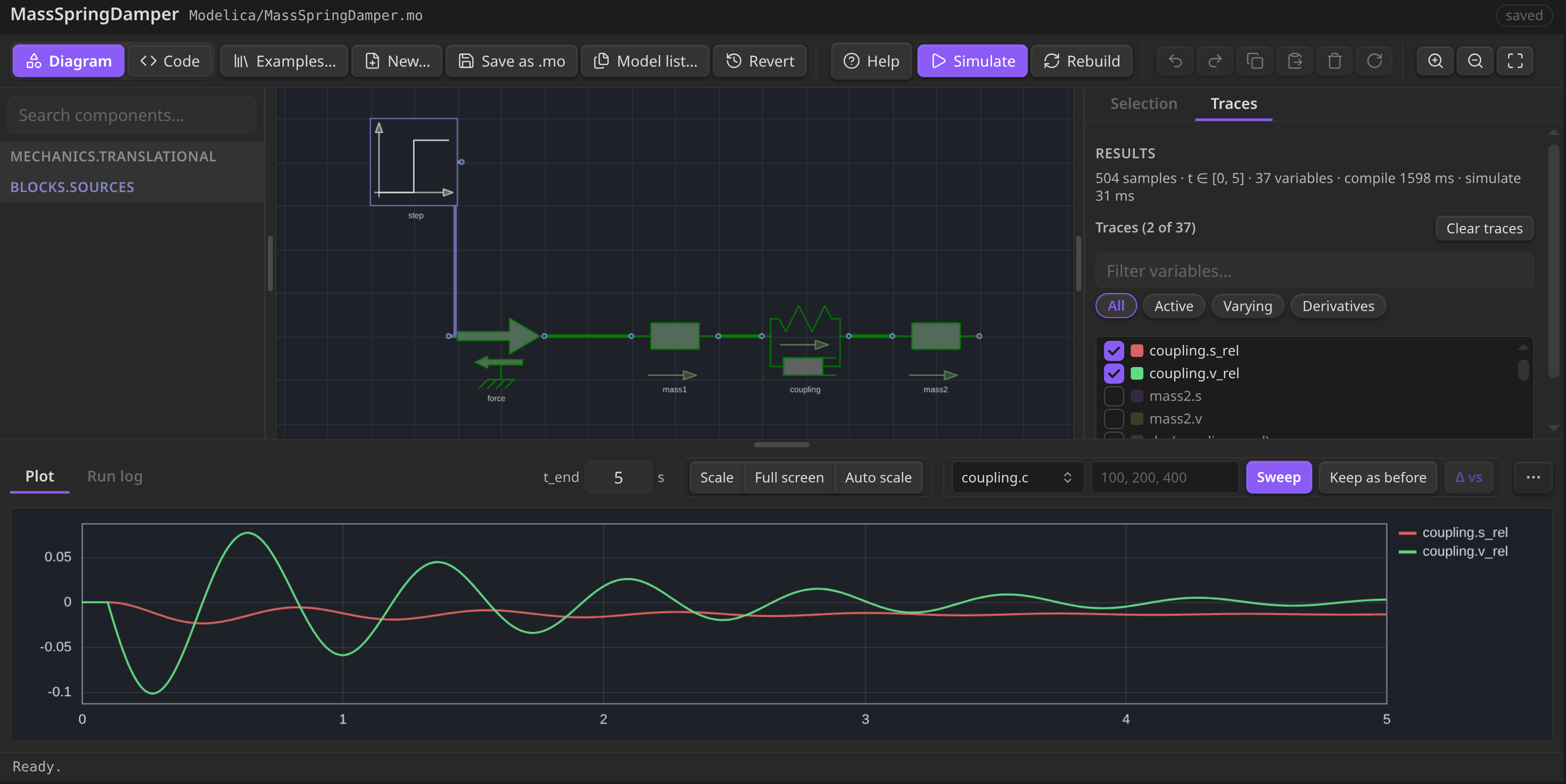The height and width of the screenshot is (784, 1566).
Task: Toggle Keep as before
Action: click(1377, 477)
